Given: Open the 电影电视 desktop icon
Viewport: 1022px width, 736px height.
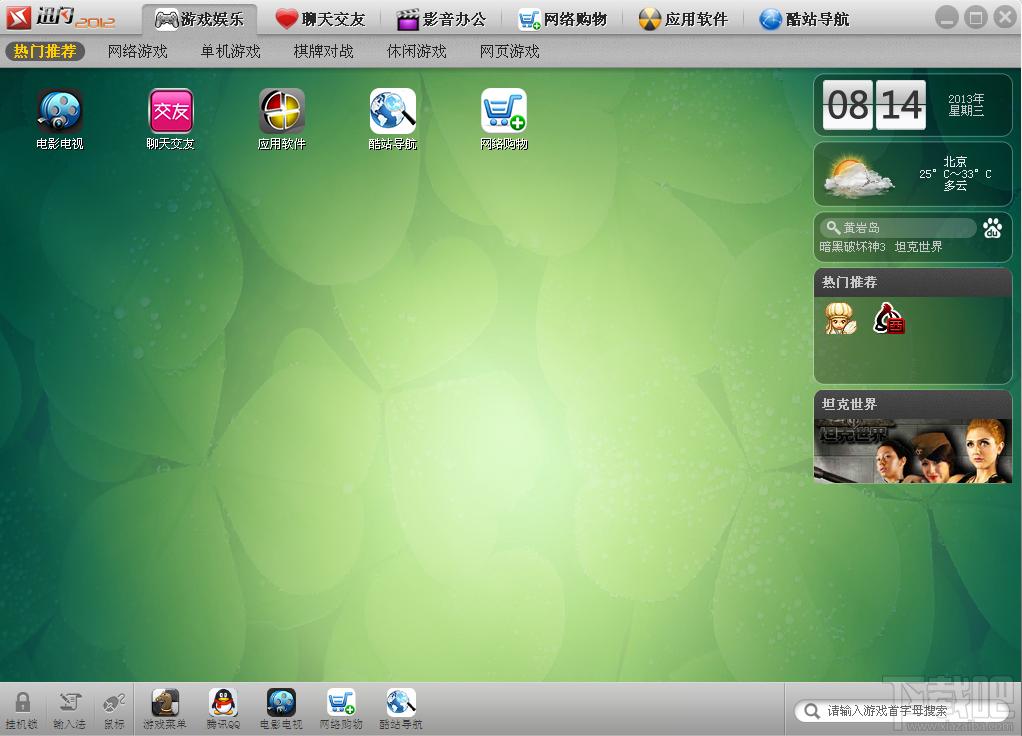Looking at the screenshot, I should click(x=59, y=119).
